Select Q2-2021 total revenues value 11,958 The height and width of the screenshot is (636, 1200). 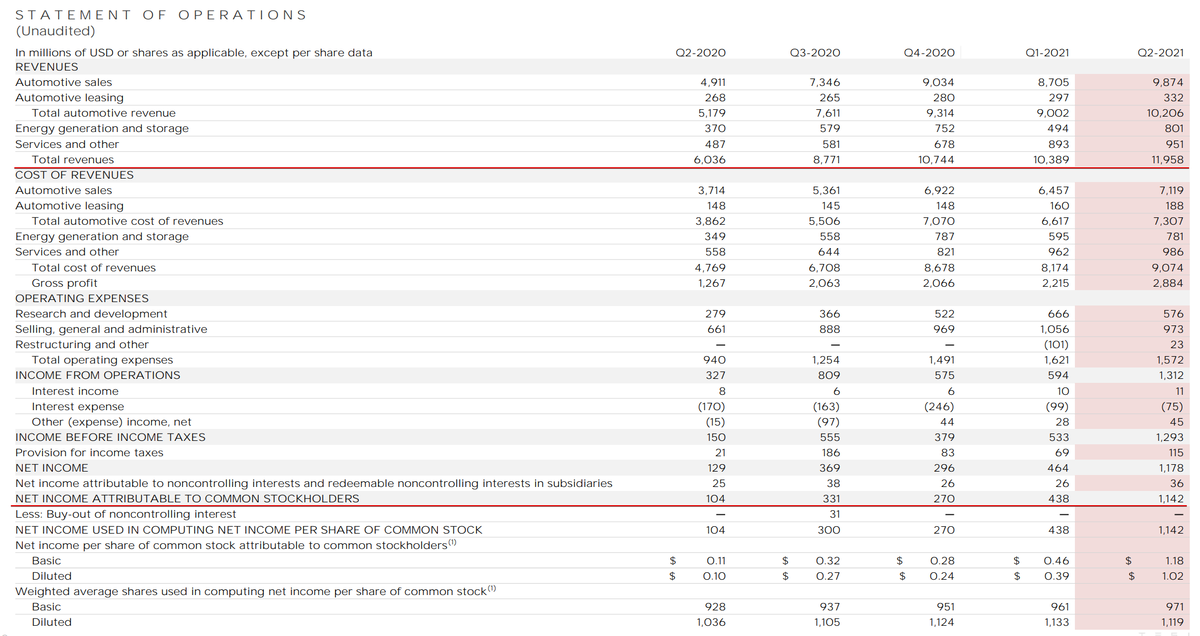(x=1168, y=160)
